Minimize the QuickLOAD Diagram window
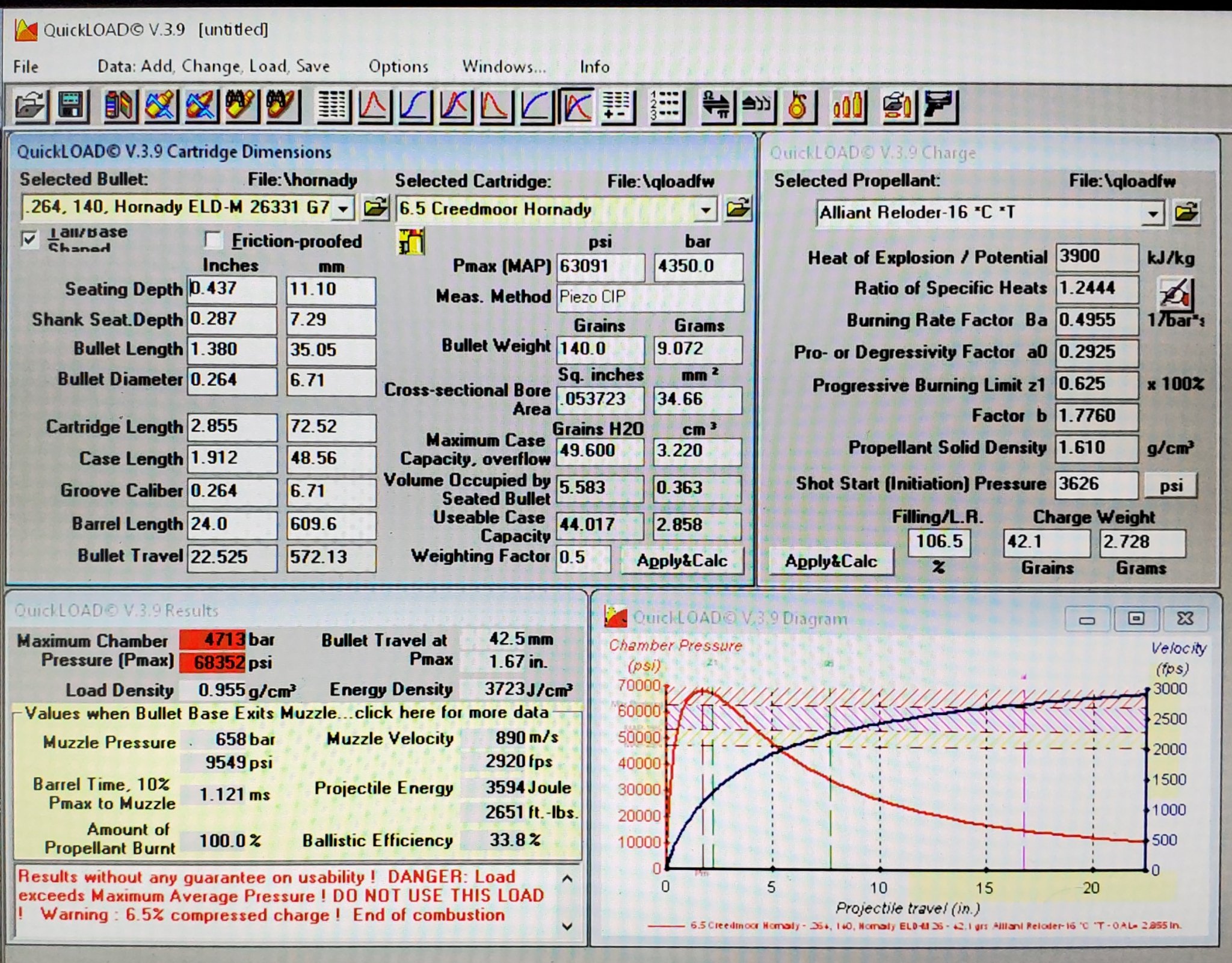Viewport: 1232px width, 963px height. 1086,618
